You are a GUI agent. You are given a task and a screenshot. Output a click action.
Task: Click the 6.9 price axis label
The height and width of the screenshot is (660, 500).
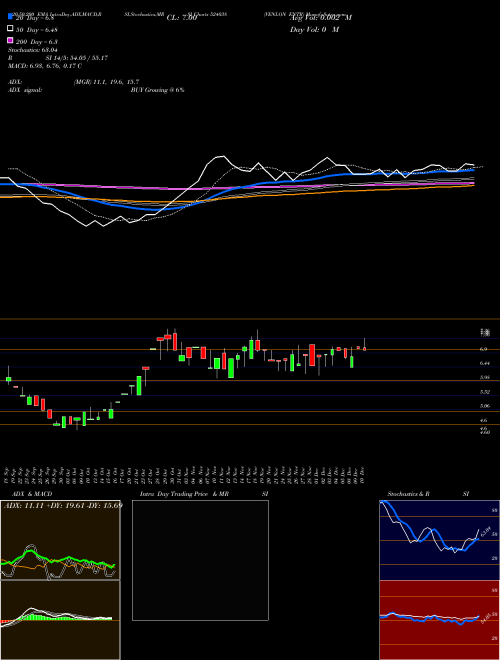pos(484,349)
